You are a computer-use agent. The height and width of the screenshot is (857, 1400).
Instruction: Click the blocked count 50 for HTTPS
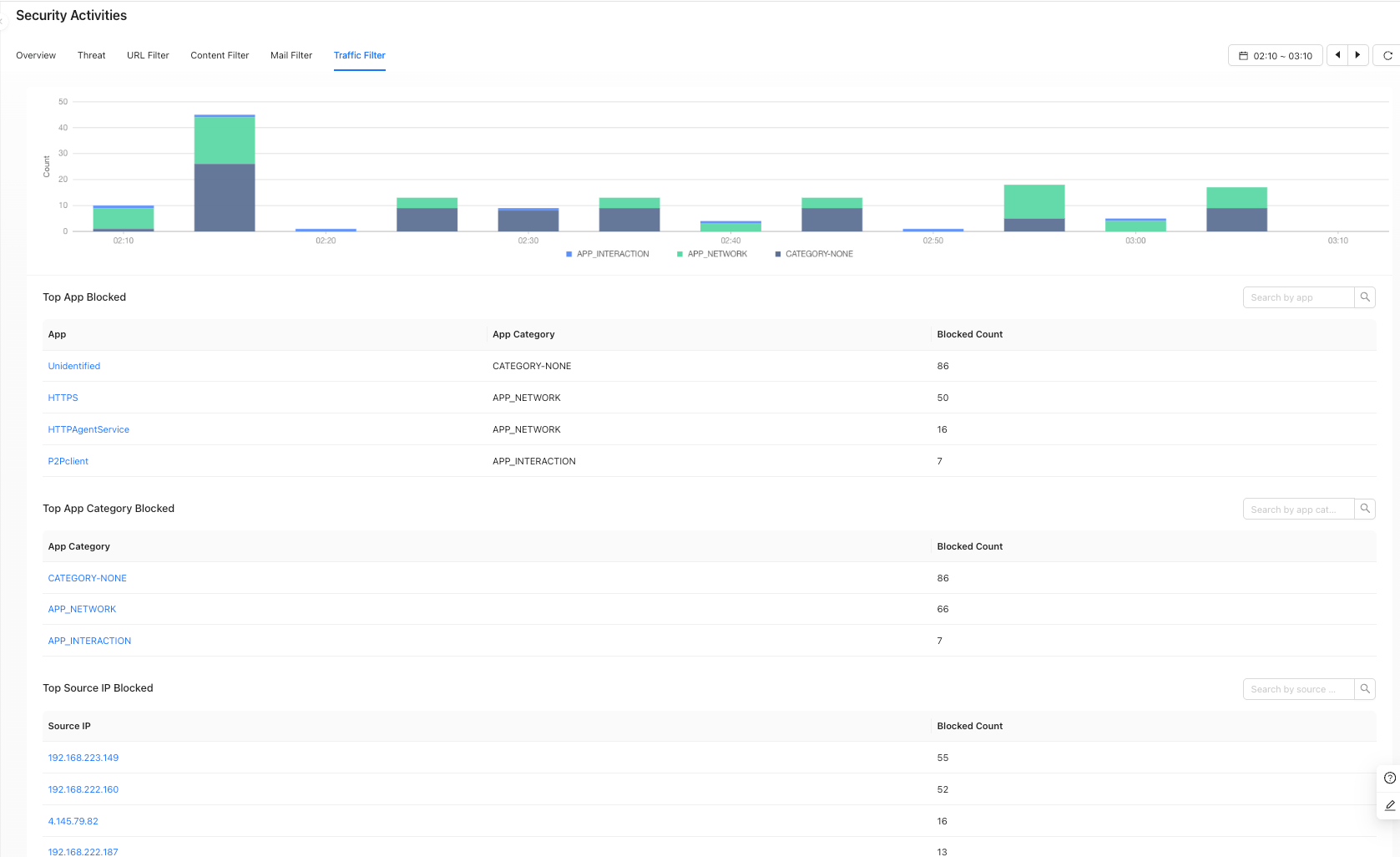pyautogui.click(x=943, y=398)
